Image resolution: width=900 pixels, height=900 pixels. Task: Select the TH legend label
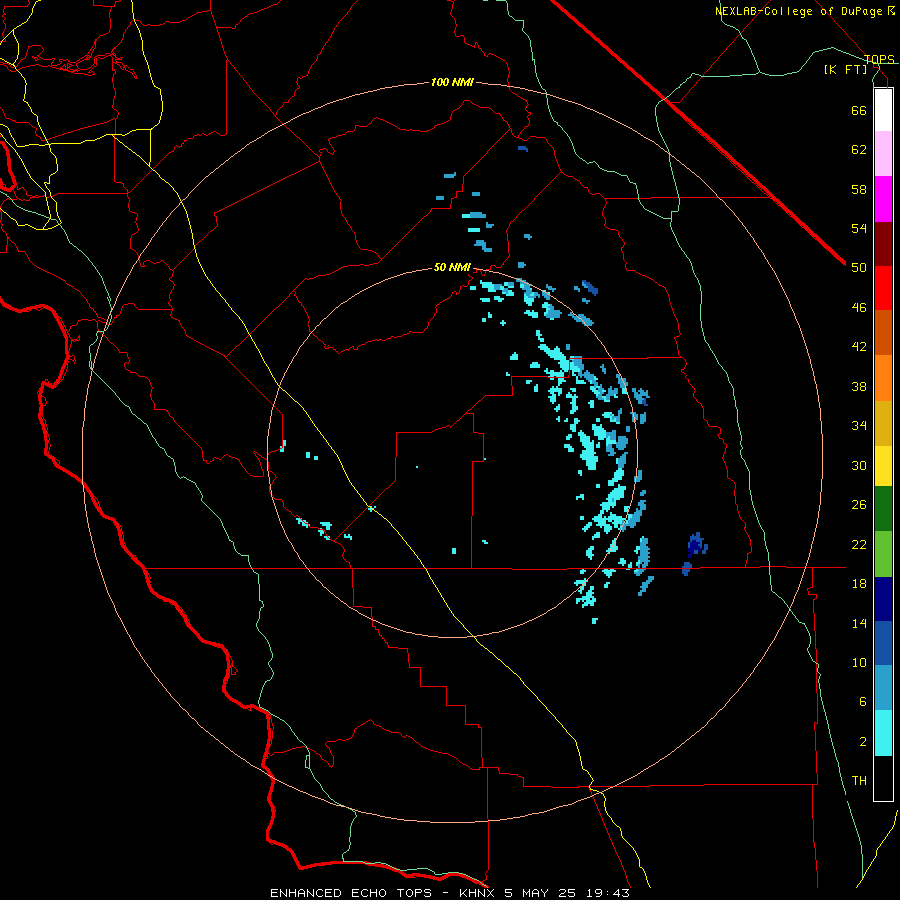tap(859, 781)
